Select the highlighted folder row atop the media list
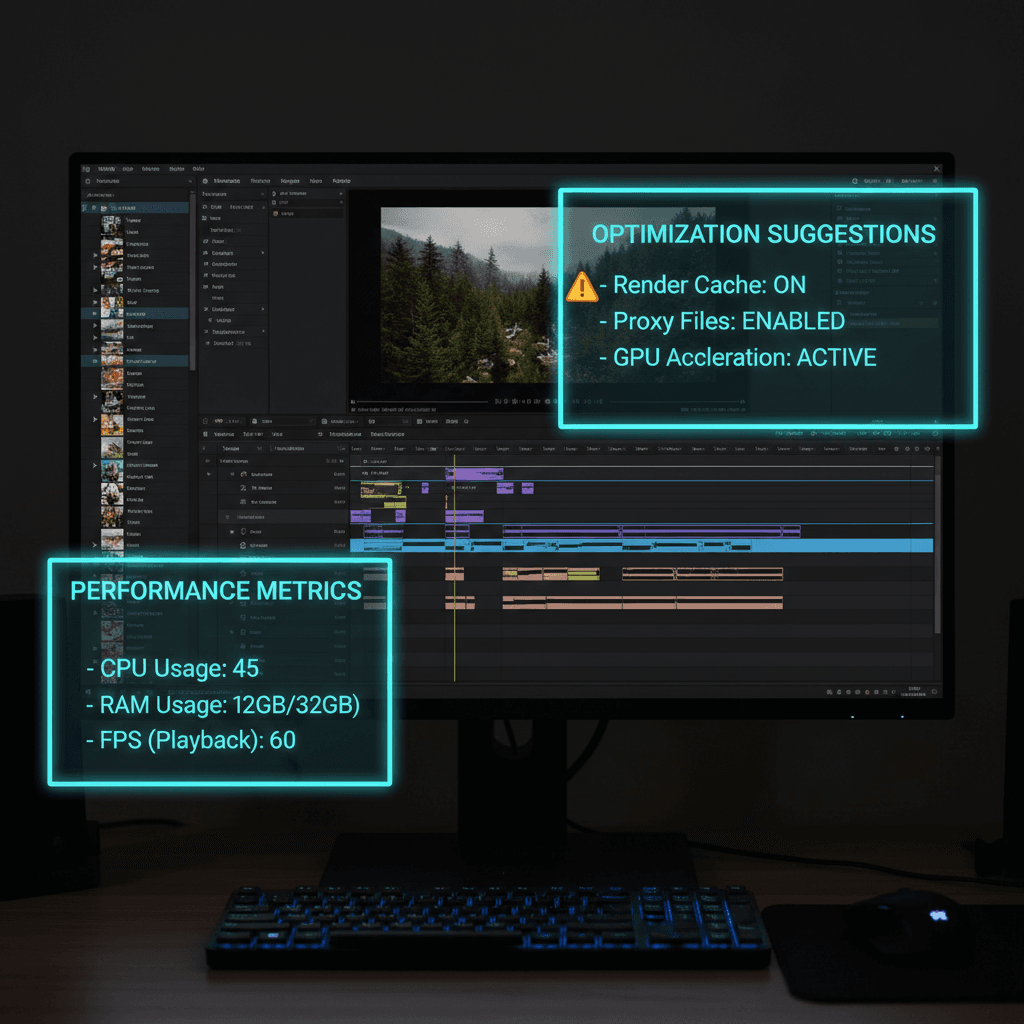This screenshot has width=1024, height=1024. coord(135,208)
